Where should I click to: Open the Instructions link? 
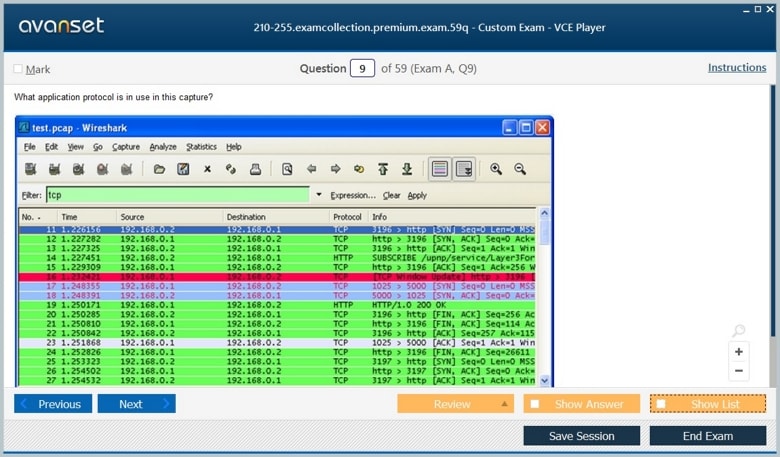737,68
